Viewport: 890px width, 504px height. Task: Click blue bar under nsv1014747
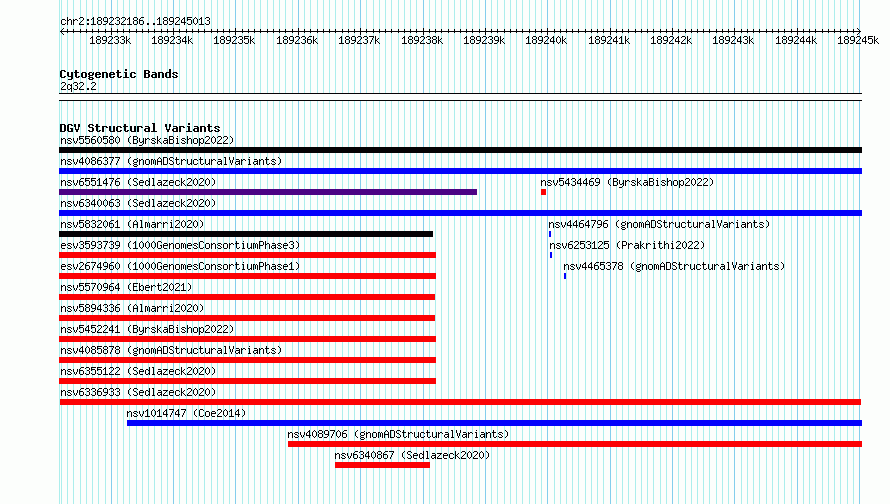click(494, 423)
